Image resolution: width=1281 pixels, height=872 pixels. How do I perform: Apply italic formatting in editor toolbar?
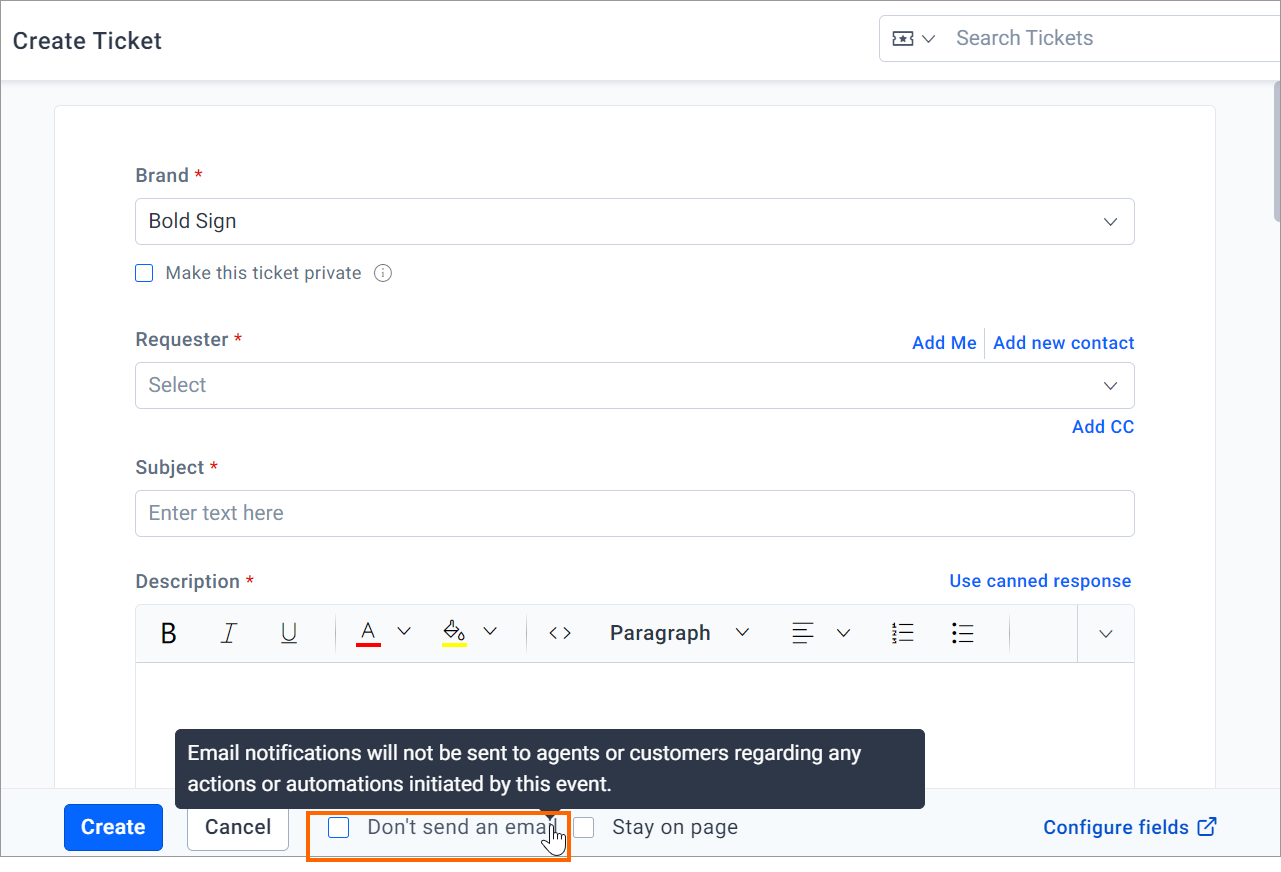[229, 633]
